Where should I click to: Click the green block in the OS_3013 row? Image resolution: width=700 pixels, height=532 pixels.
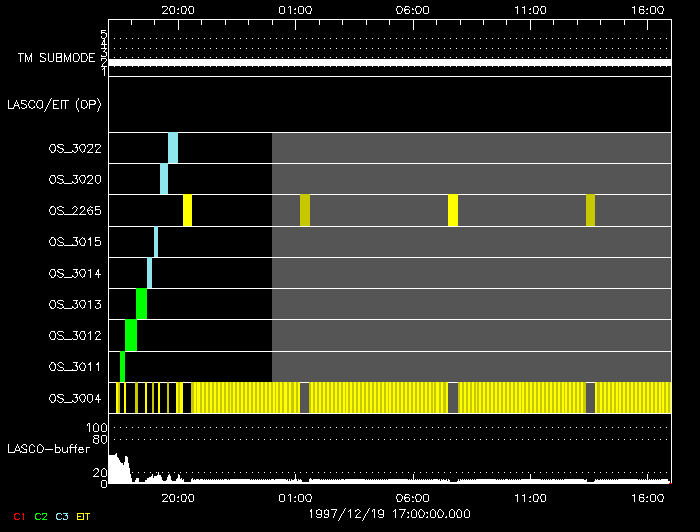(x=142, y=303)
